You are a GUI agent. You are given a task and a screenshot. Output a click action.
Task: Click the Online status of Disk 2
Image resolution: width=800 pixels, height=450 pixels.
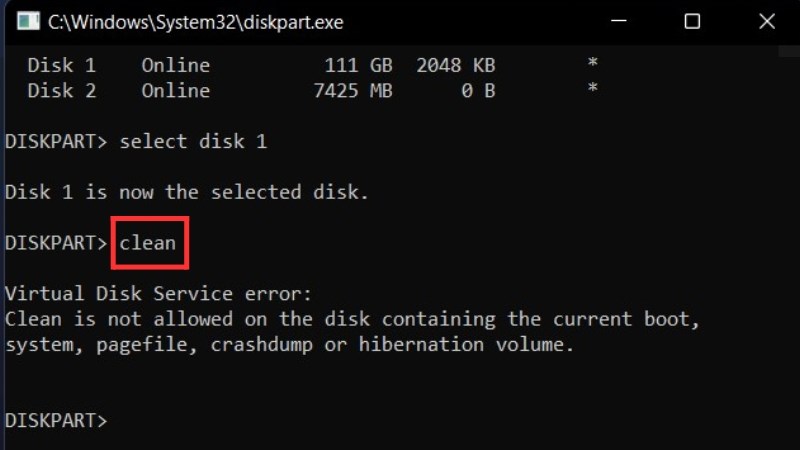(175, 91)
